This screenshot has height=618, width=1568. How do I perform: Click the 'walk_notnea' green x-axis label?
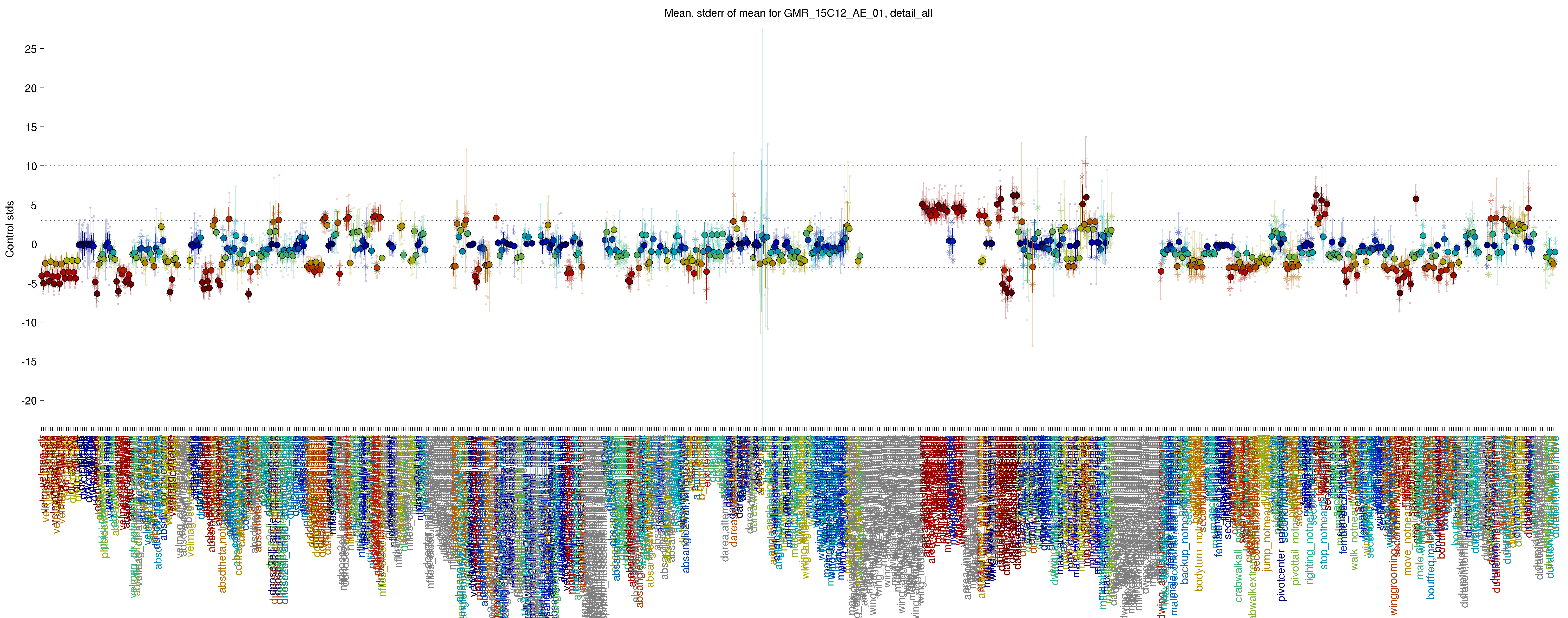pos(1354,538)
